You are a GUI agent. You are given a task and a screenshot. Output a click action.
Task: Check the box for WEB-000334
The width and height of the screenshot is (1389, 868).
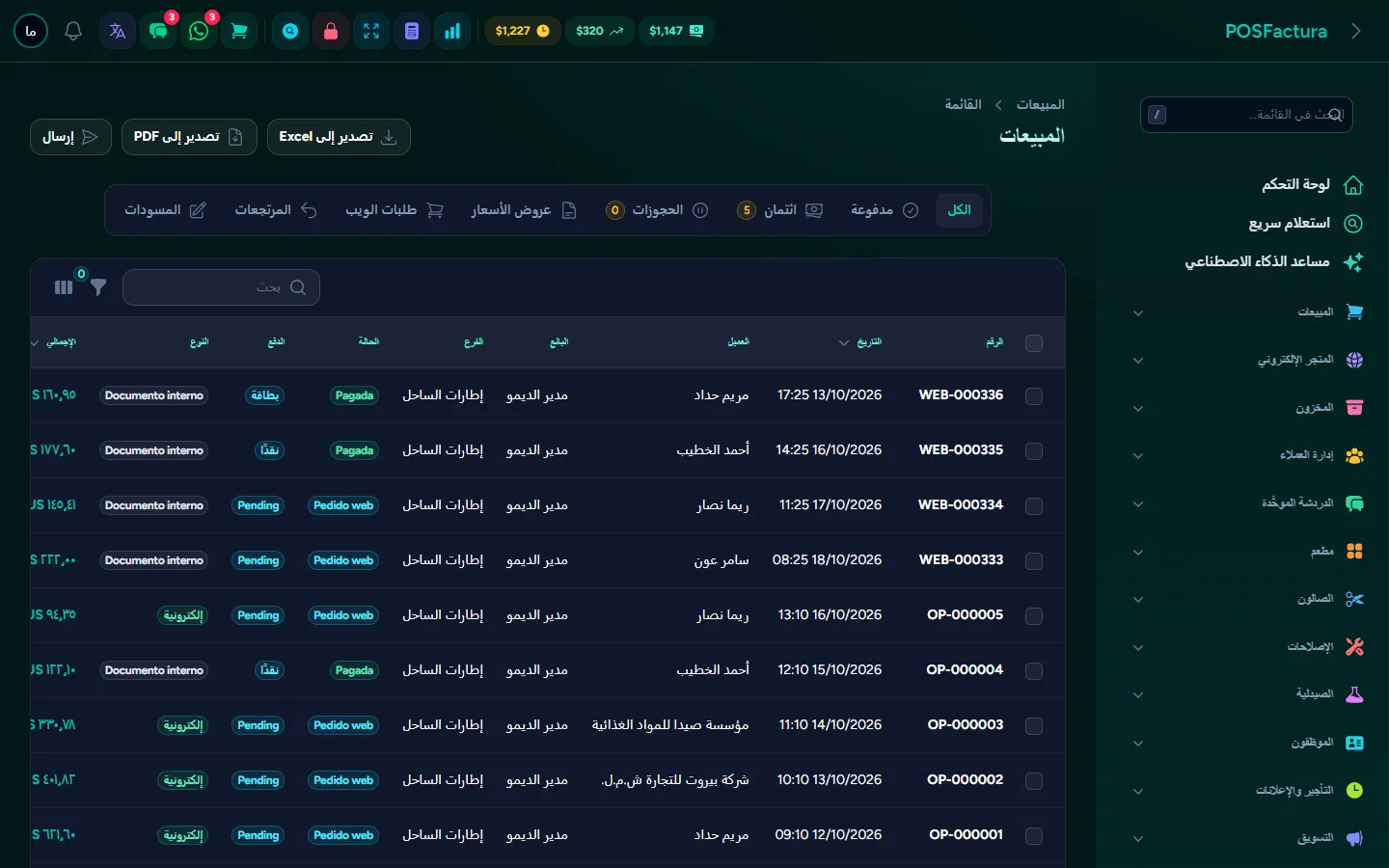(1034, 505)
